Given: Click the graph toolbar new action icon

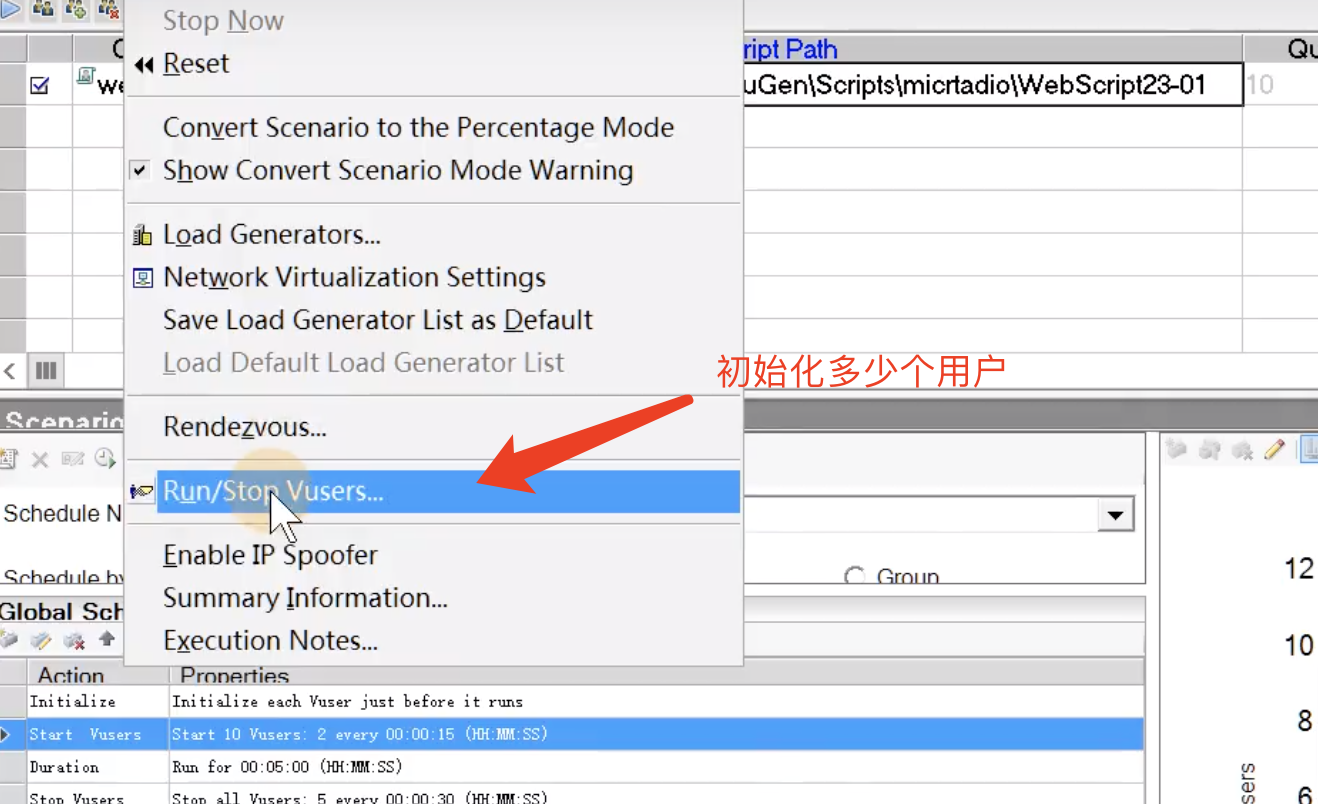Looking at the screenshot, I should point(1177,451).
